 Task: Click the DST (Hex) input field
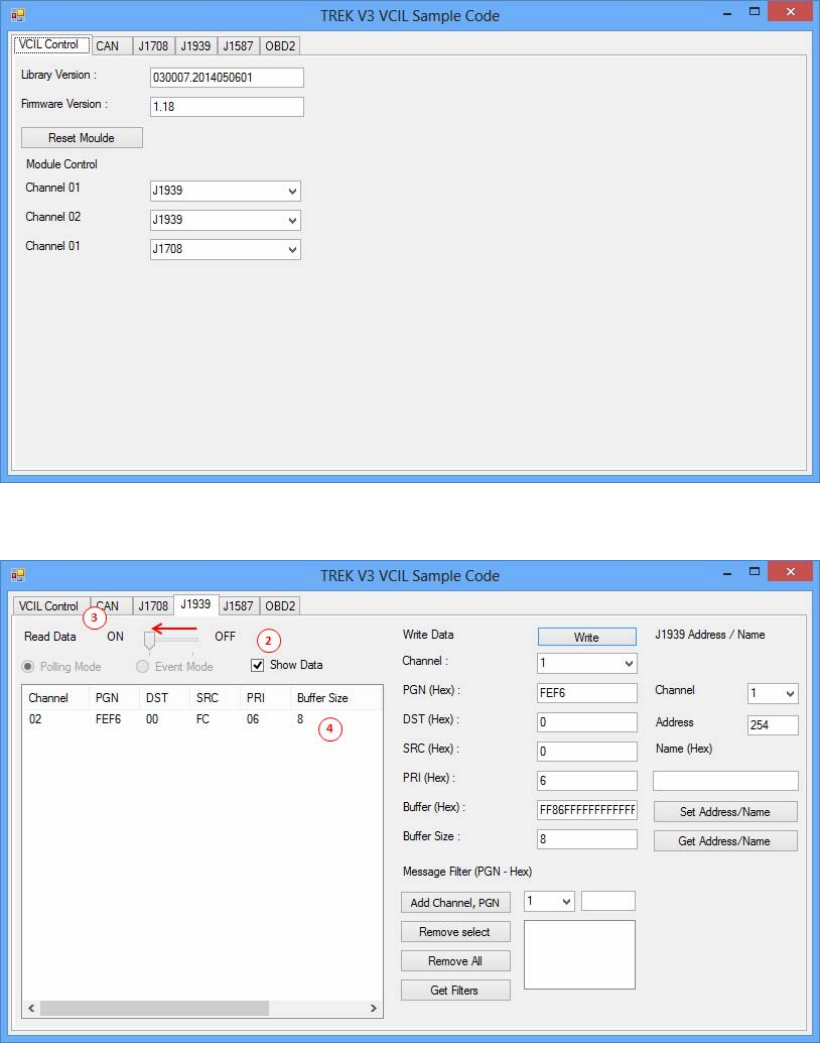coord(587,722)
